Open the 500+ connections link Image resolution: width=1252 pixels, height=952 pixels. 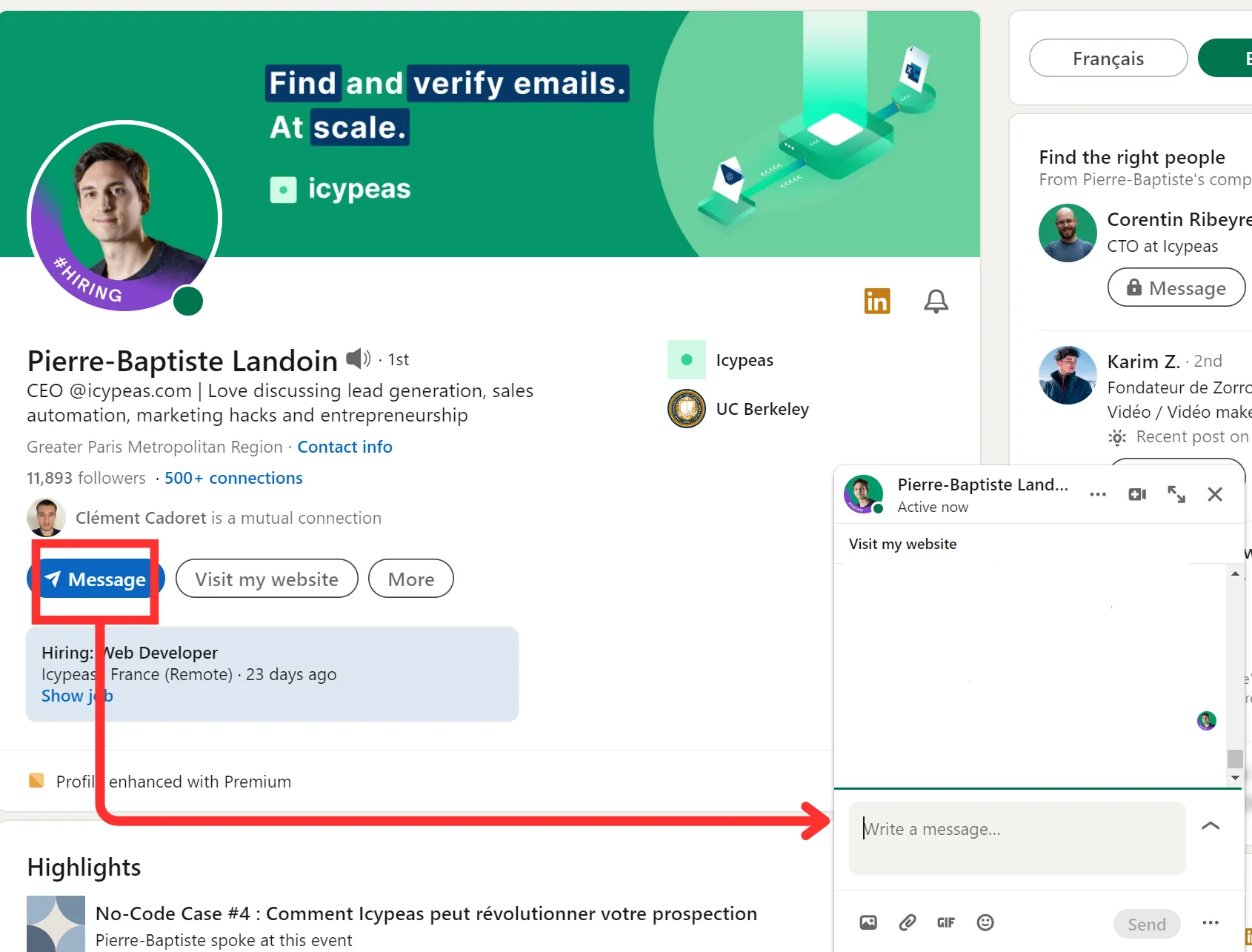233,478
